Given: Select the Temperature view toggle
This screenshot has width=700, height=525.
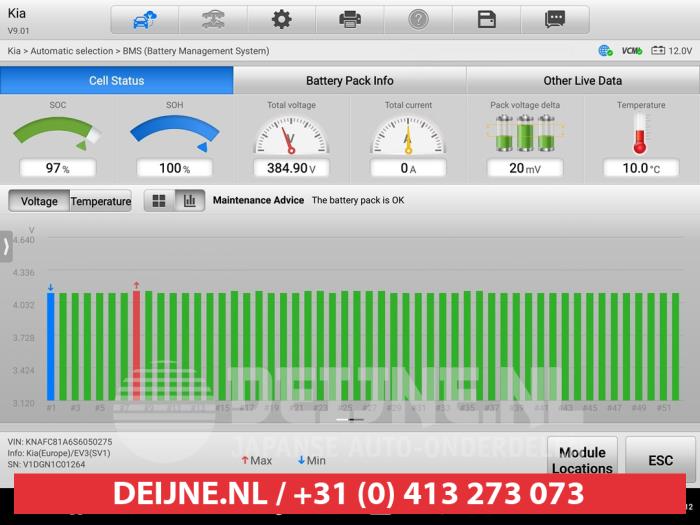Looking at the screenshot, I should point(101,201).
